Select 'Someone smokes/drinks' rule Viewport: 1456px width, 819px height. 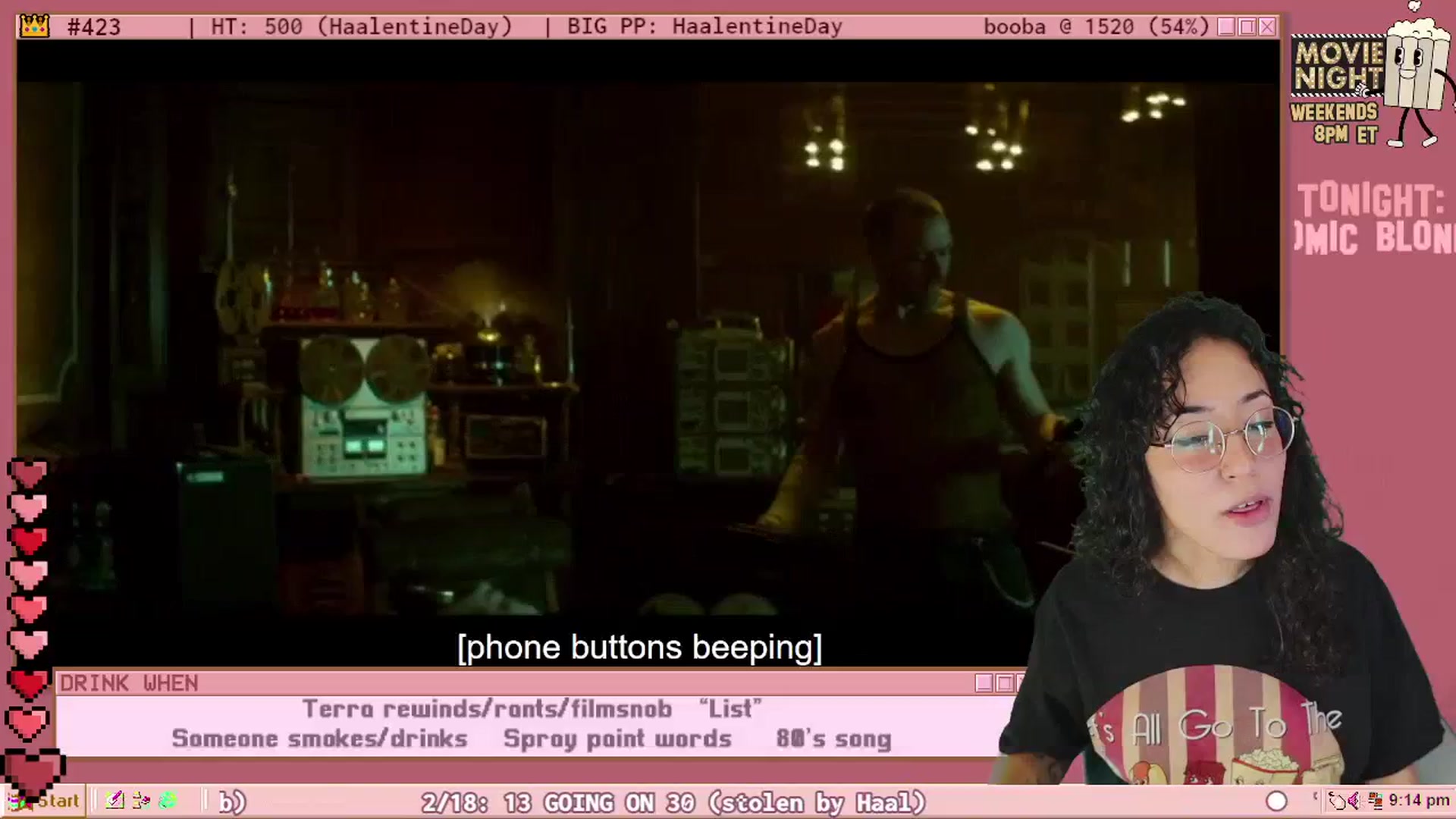(x=319, y=739)
